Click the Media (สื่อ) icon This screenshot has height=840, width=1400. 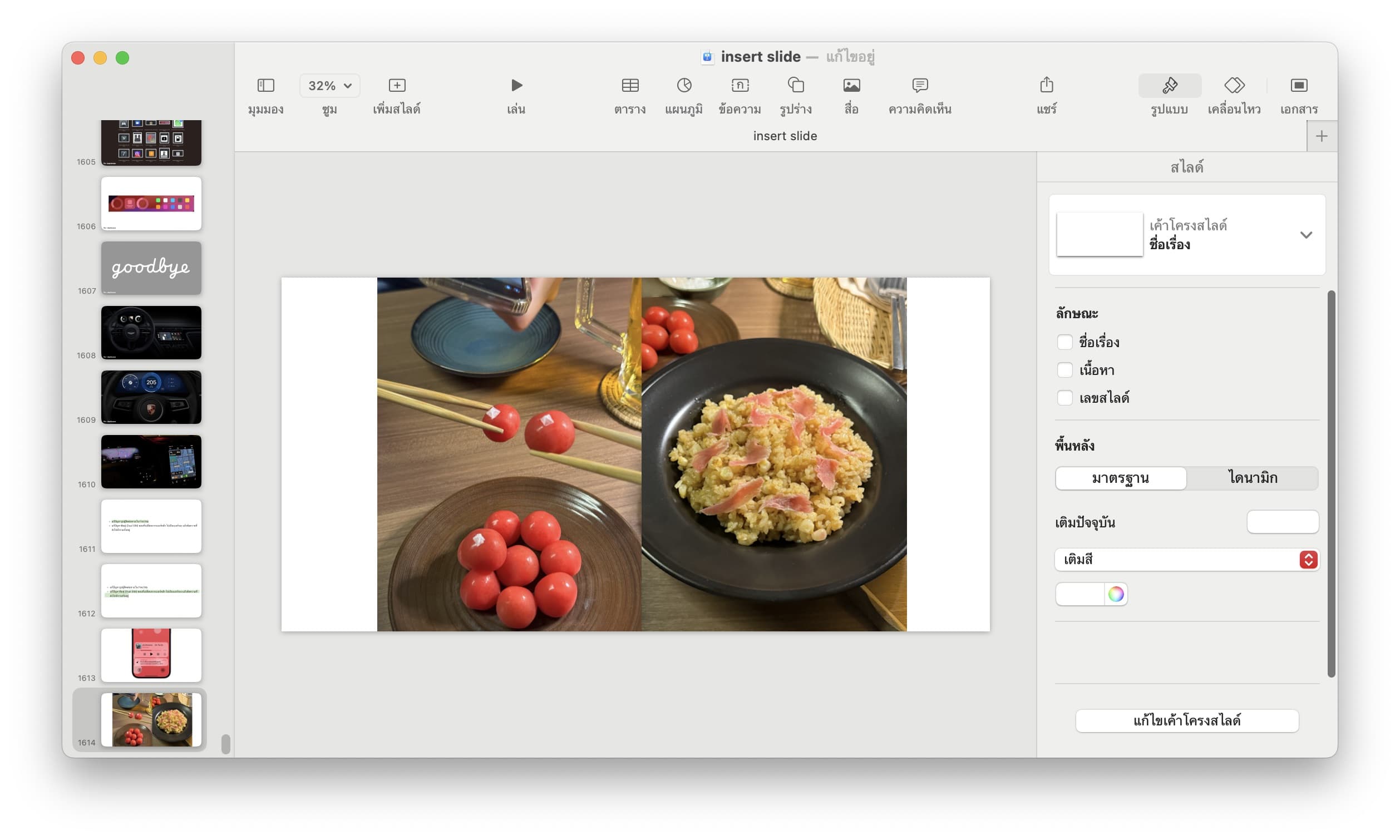point(851,86)
